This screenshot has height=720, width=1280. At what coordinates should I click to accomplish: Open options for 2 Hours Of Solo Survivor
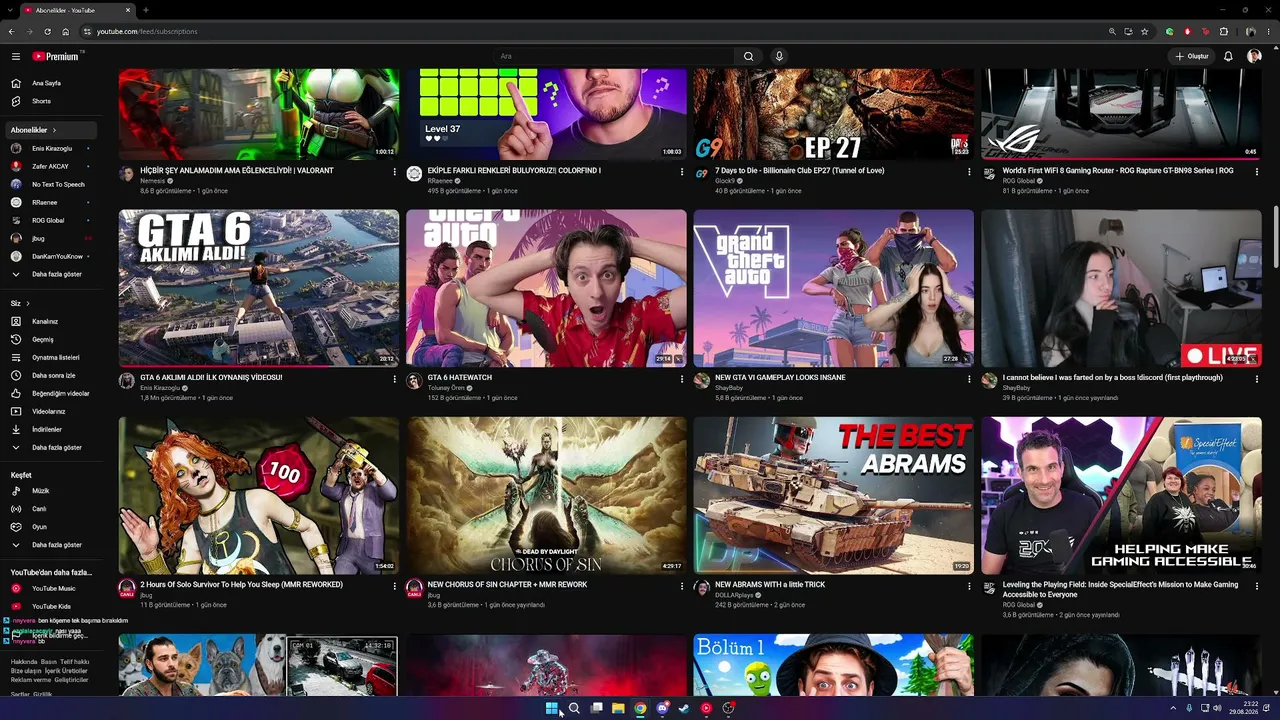(394, 586)
